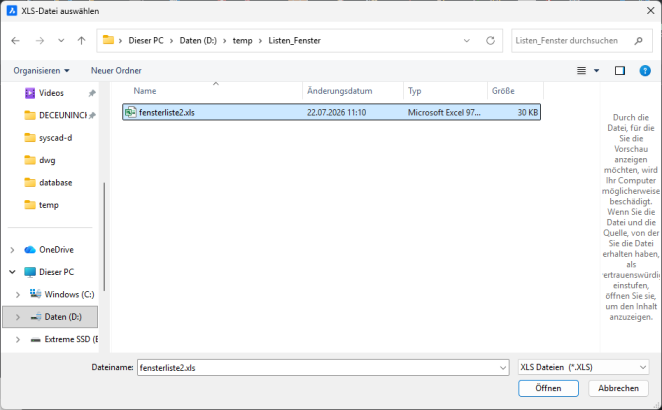The height and width of the screenshot is (410, 662).
Task: Go forward with the right arrow
Action: coord(40,41)
